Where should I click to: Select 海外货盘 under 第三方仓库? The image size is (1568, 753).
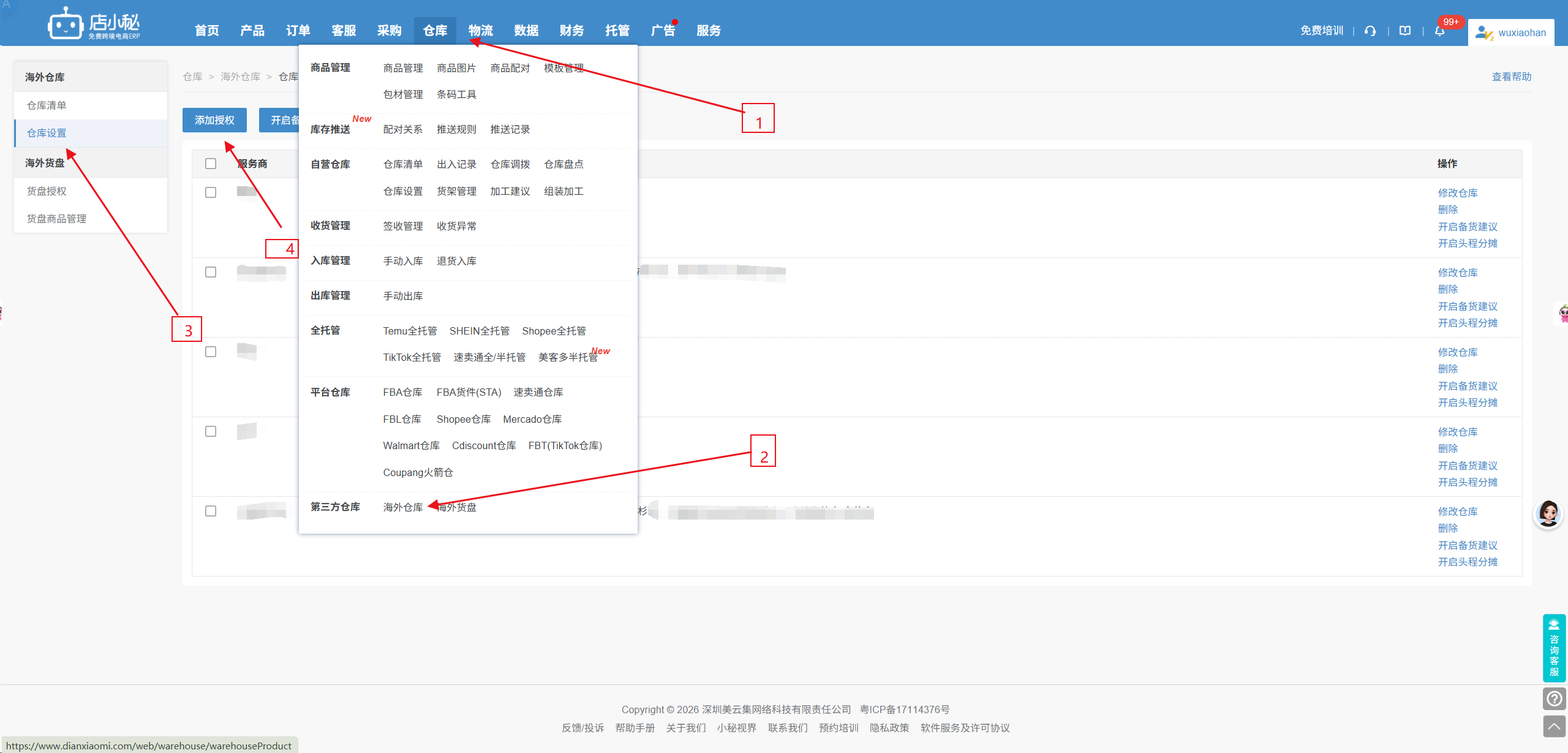click(457, 507)
